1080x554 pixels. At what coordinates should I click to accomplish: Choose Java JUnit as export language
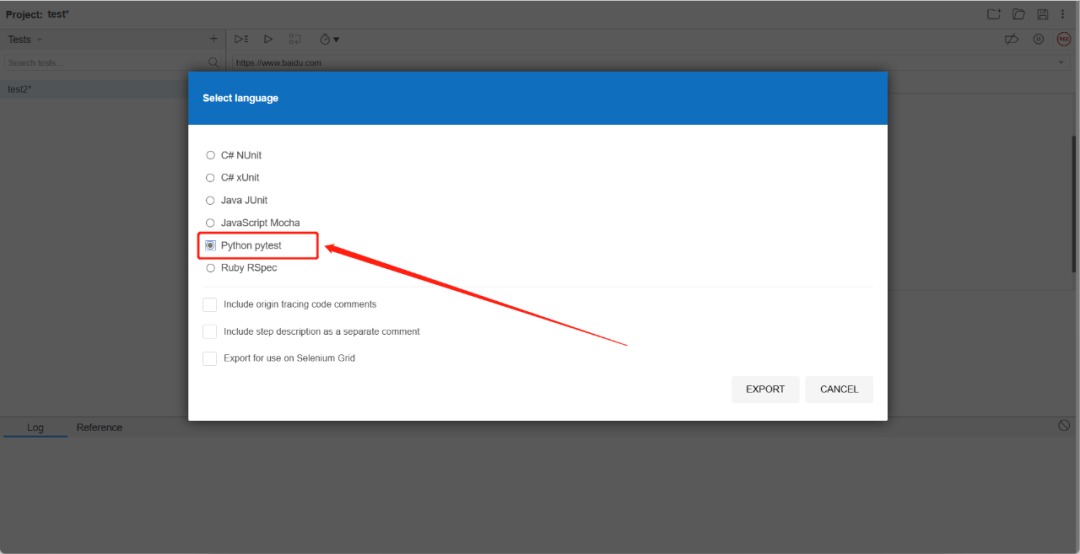(211, 201)
